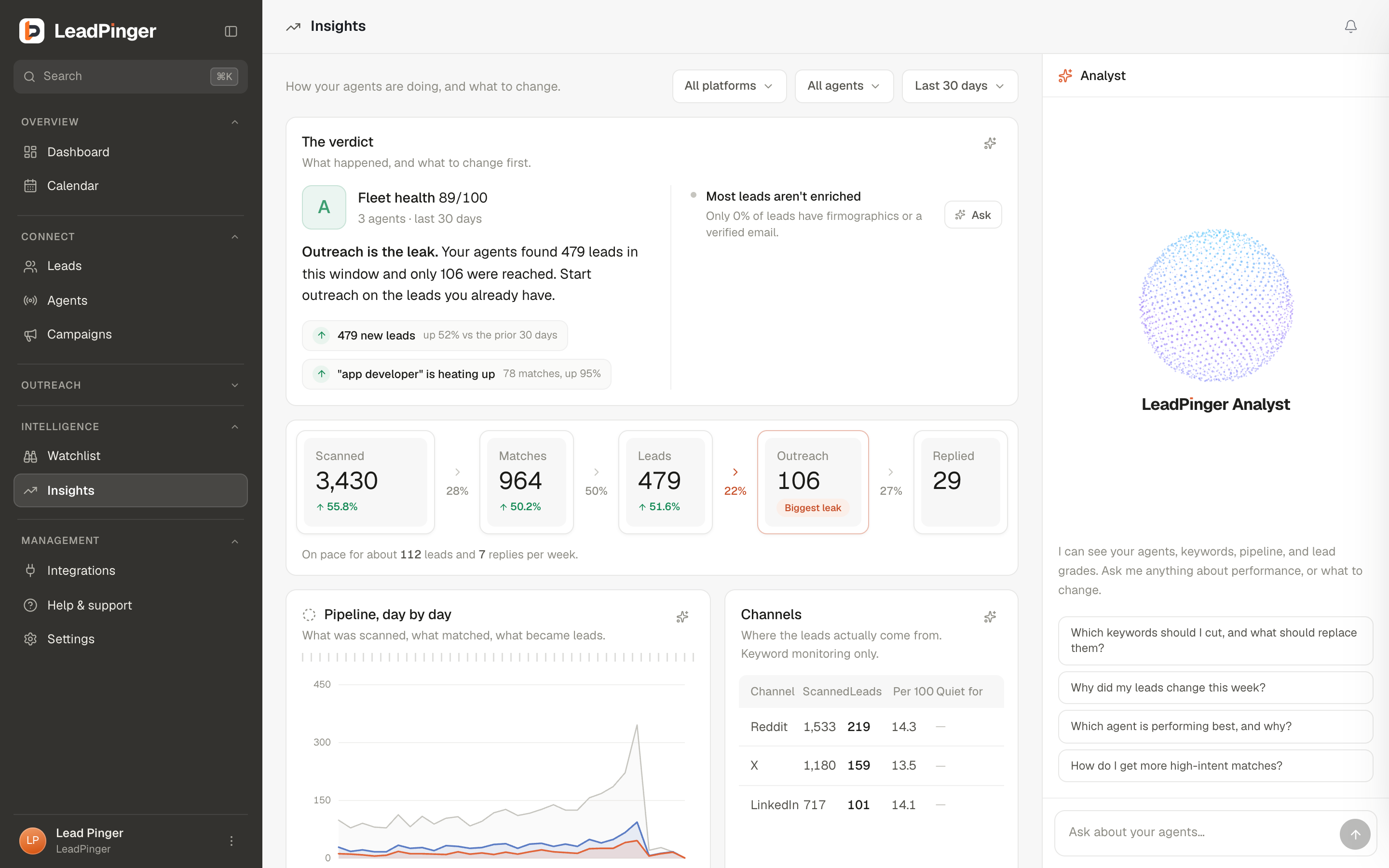
Task: Click the Fleet health grade A badge
Action: tap(324, 207)
